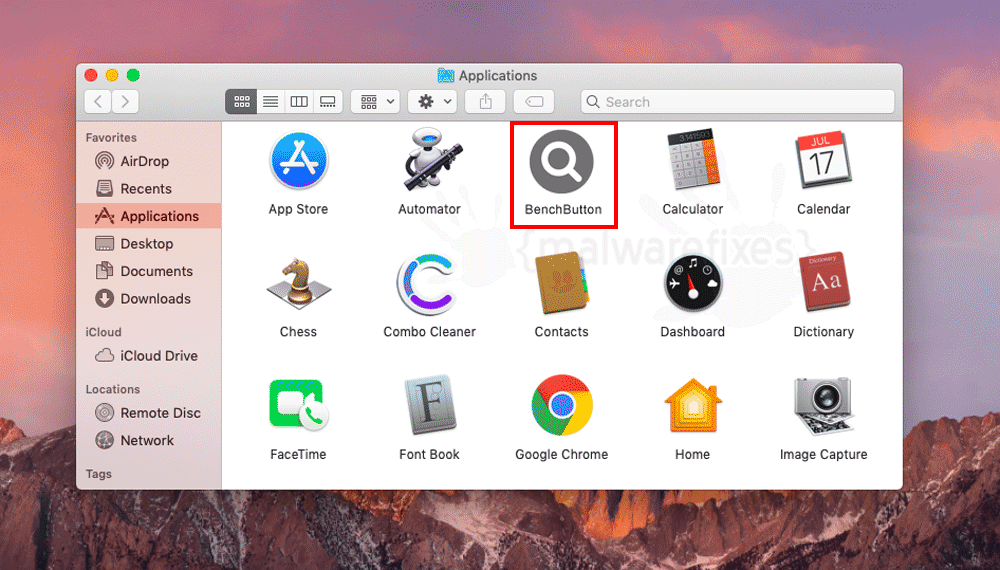Open the Image Capture app

[x=823, y=406]
